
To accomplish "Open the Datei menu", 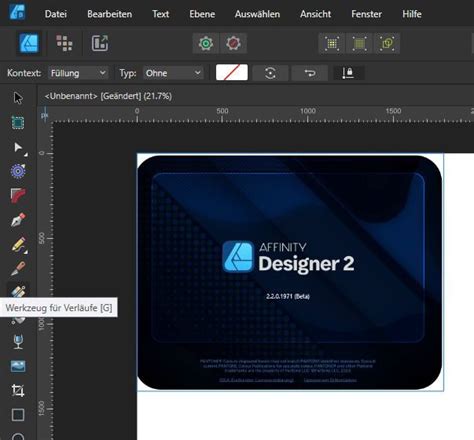I will pos(56,14).
